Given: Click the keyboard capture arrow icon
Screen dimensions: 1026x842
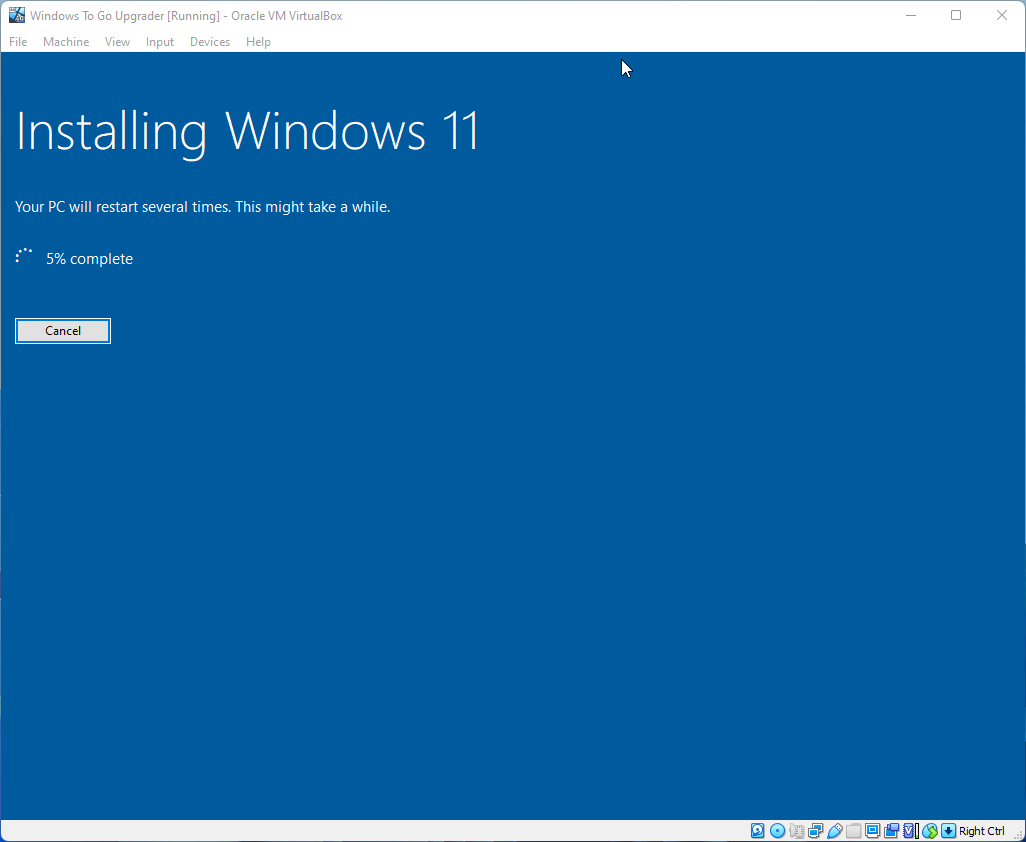Looking at the screenshot, I should point(948,831).
